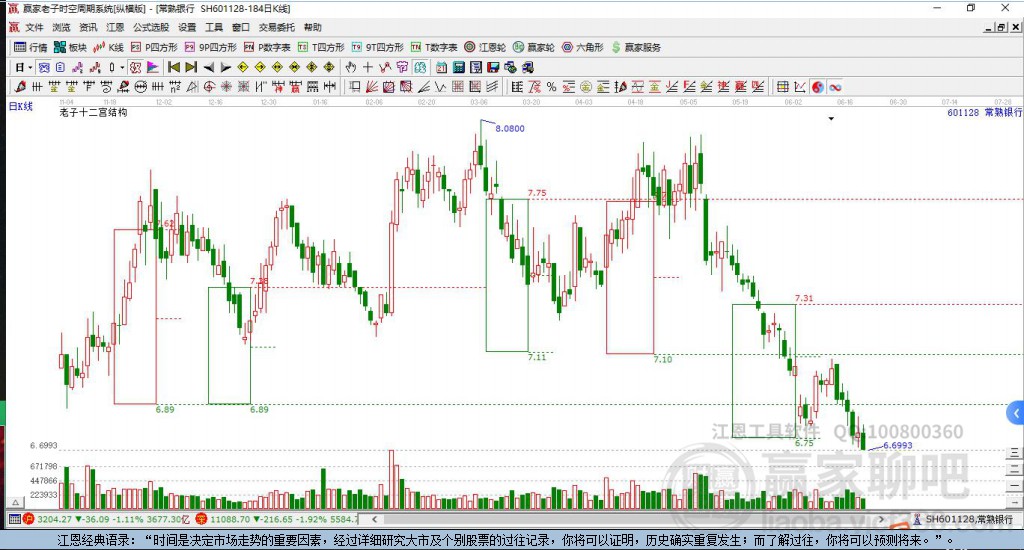Select the percent % tool icon
This screenshot has height=550, width=1024.
pyautogui.click(x=552, y=86)
